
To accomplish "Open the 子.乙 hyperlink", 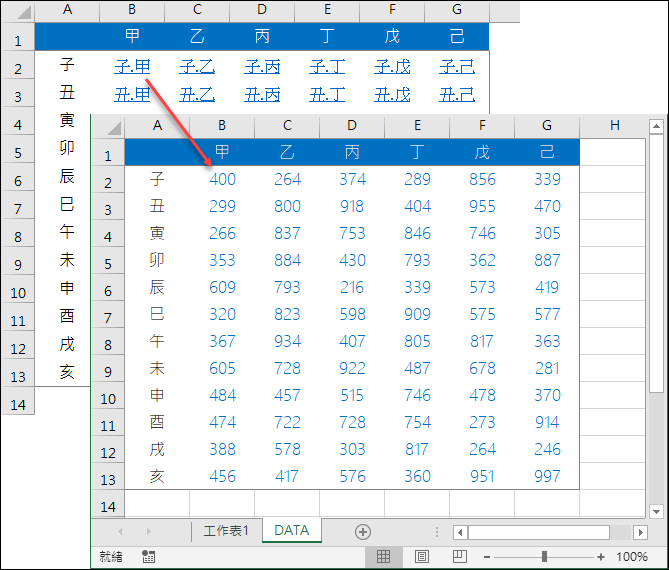I will (197, 67).
